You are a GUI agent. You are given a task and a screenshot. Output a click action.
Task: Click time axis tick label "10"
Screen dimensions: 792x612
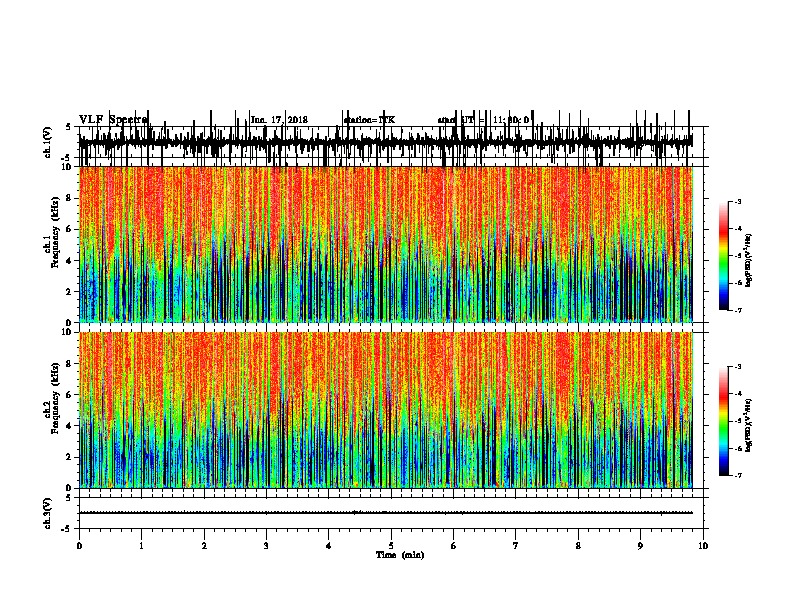[703, 546]
